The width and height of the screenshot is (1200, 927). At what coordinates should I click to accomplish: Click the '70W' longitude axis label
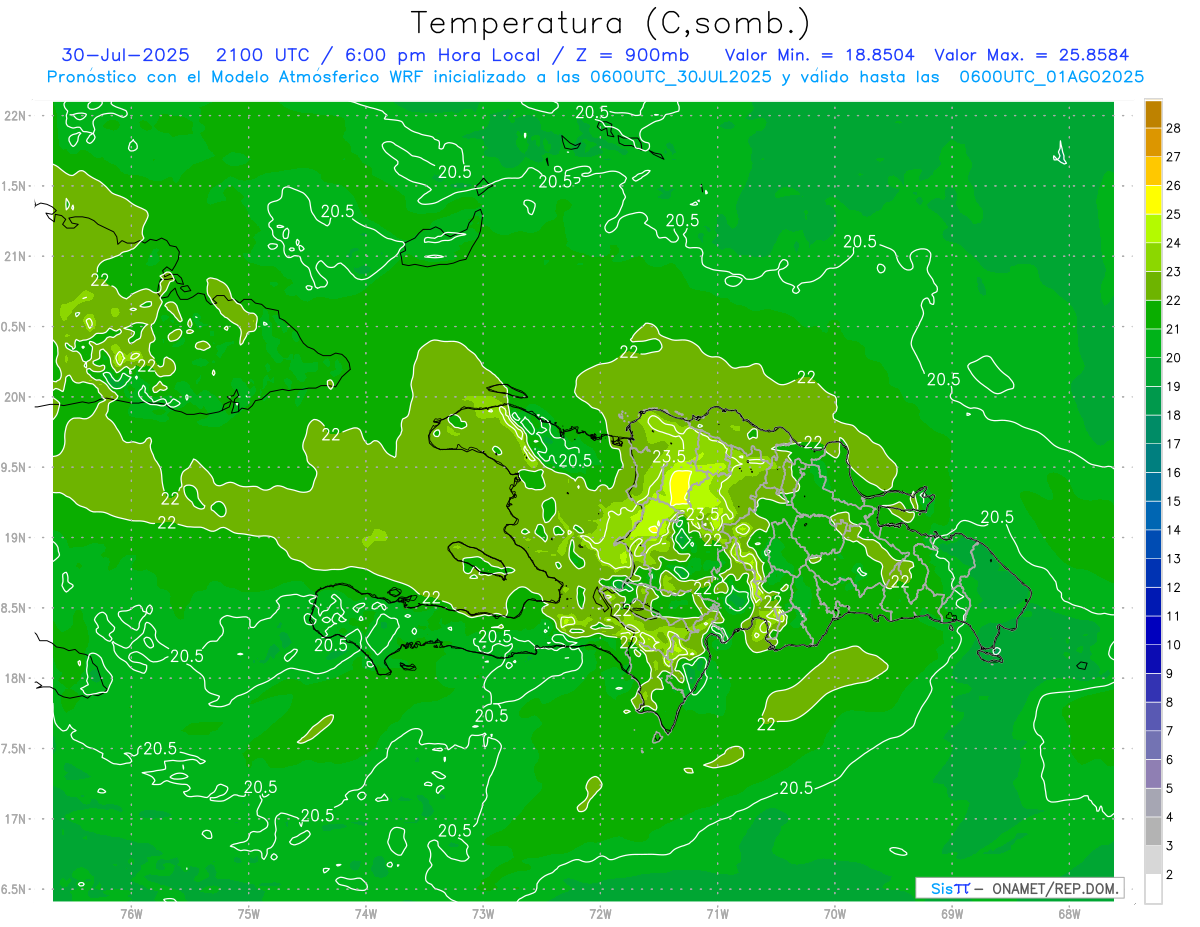click(x=835, y=914)
